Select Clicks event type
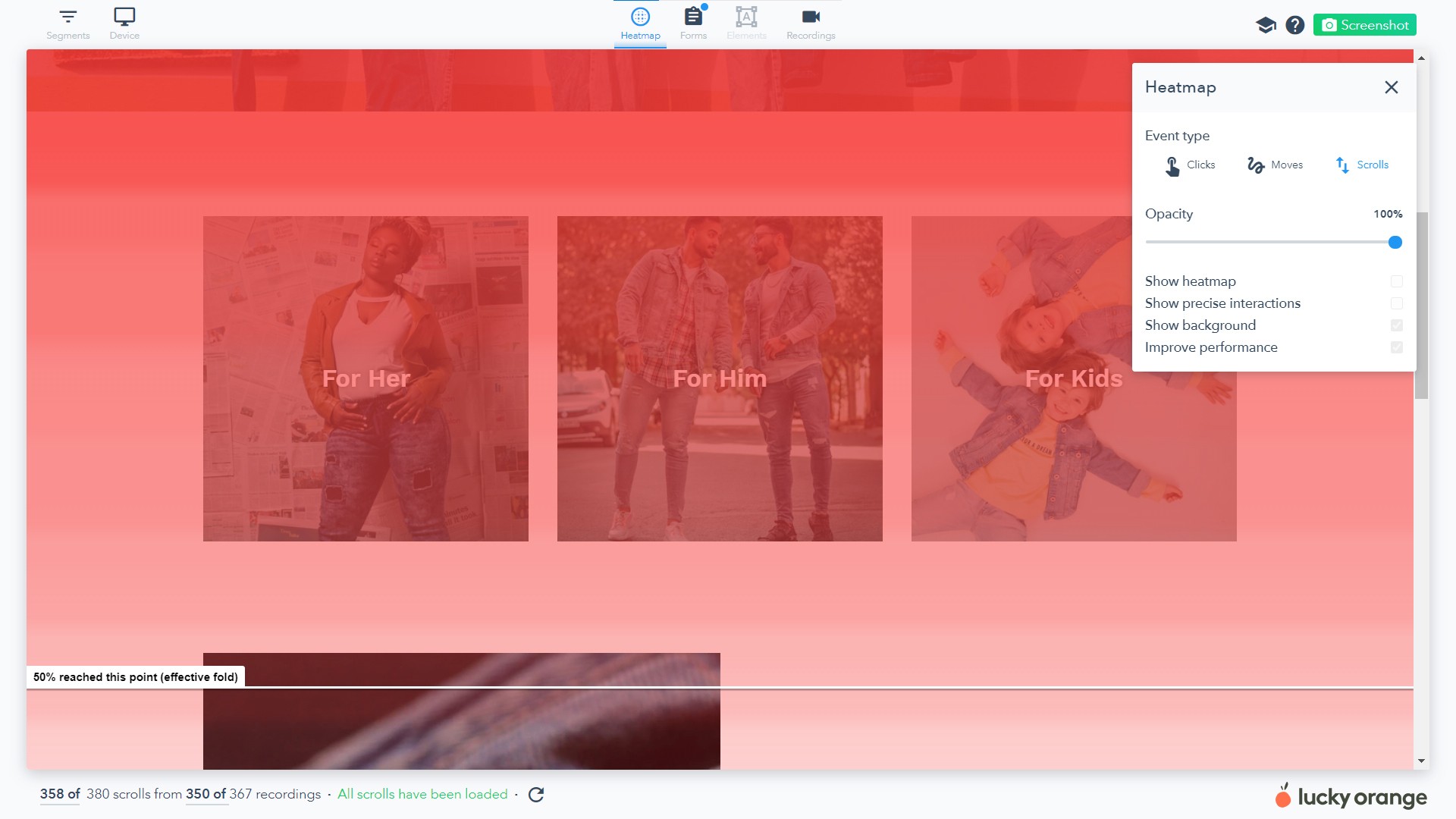Image resolution: width=1456 pixels, height=819 pixels. point(1190,165)
